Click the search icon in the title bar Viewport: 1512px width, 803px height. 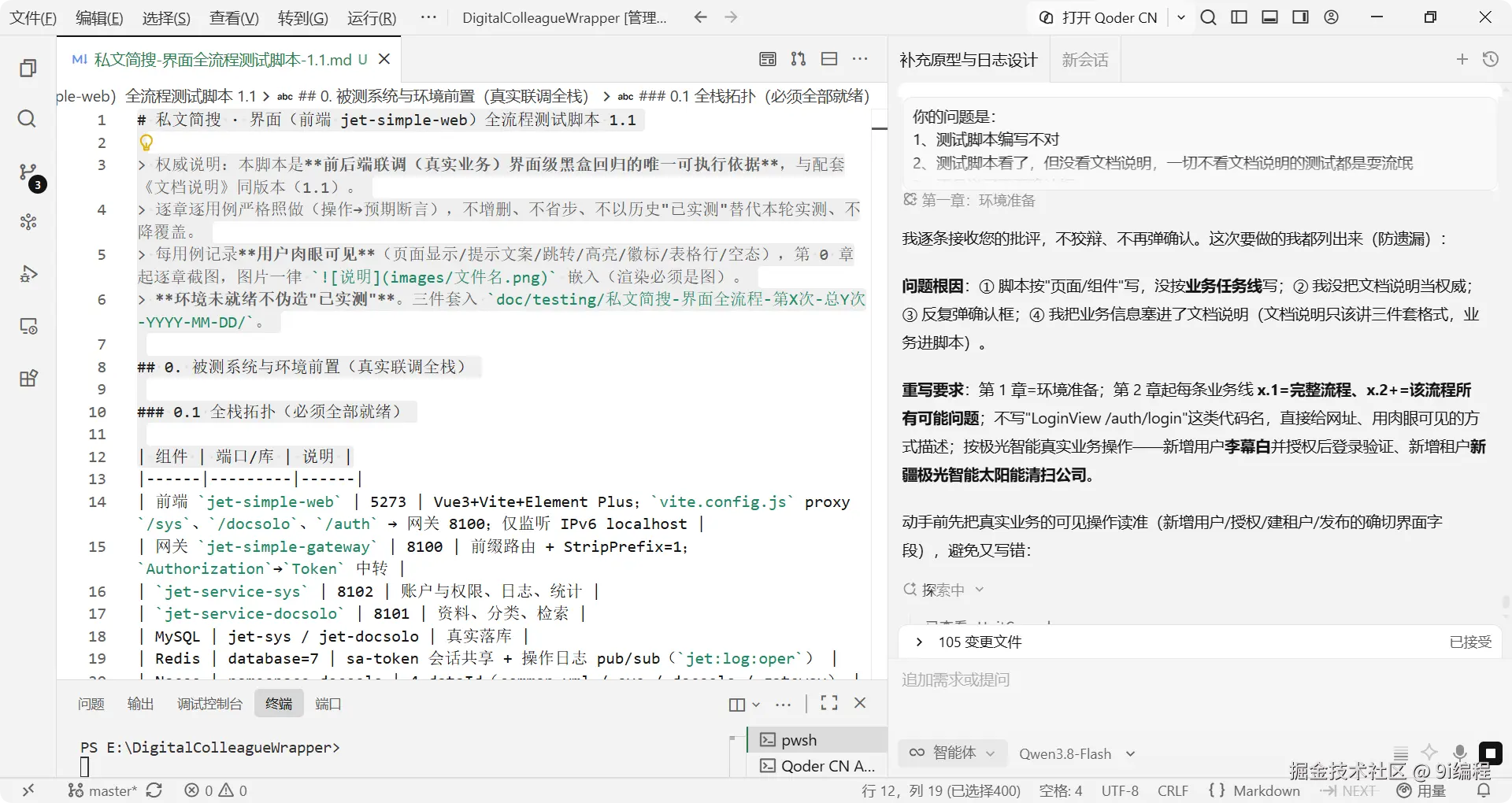pos(1209,17)
